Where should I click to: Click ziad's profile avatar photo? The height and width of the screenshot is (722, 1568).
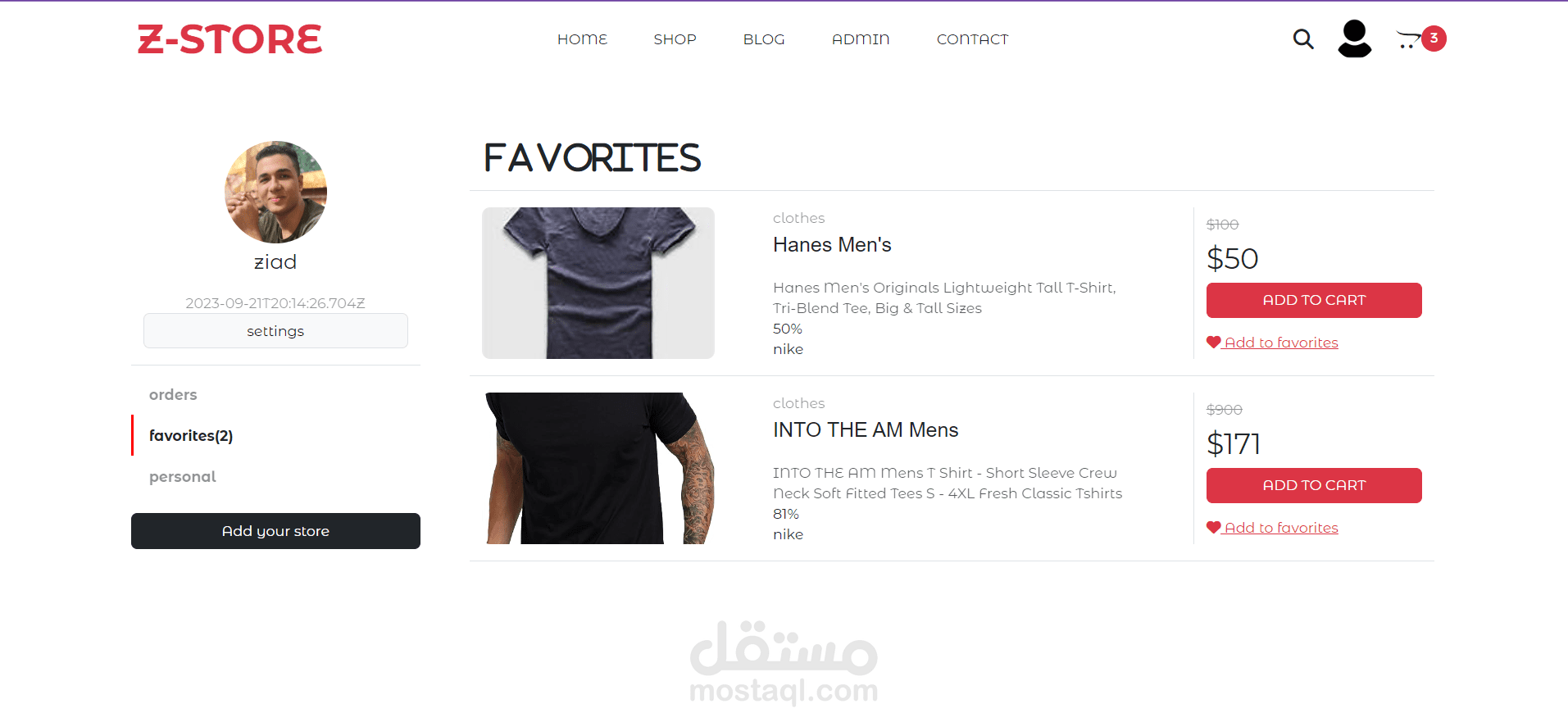point(275,192)
